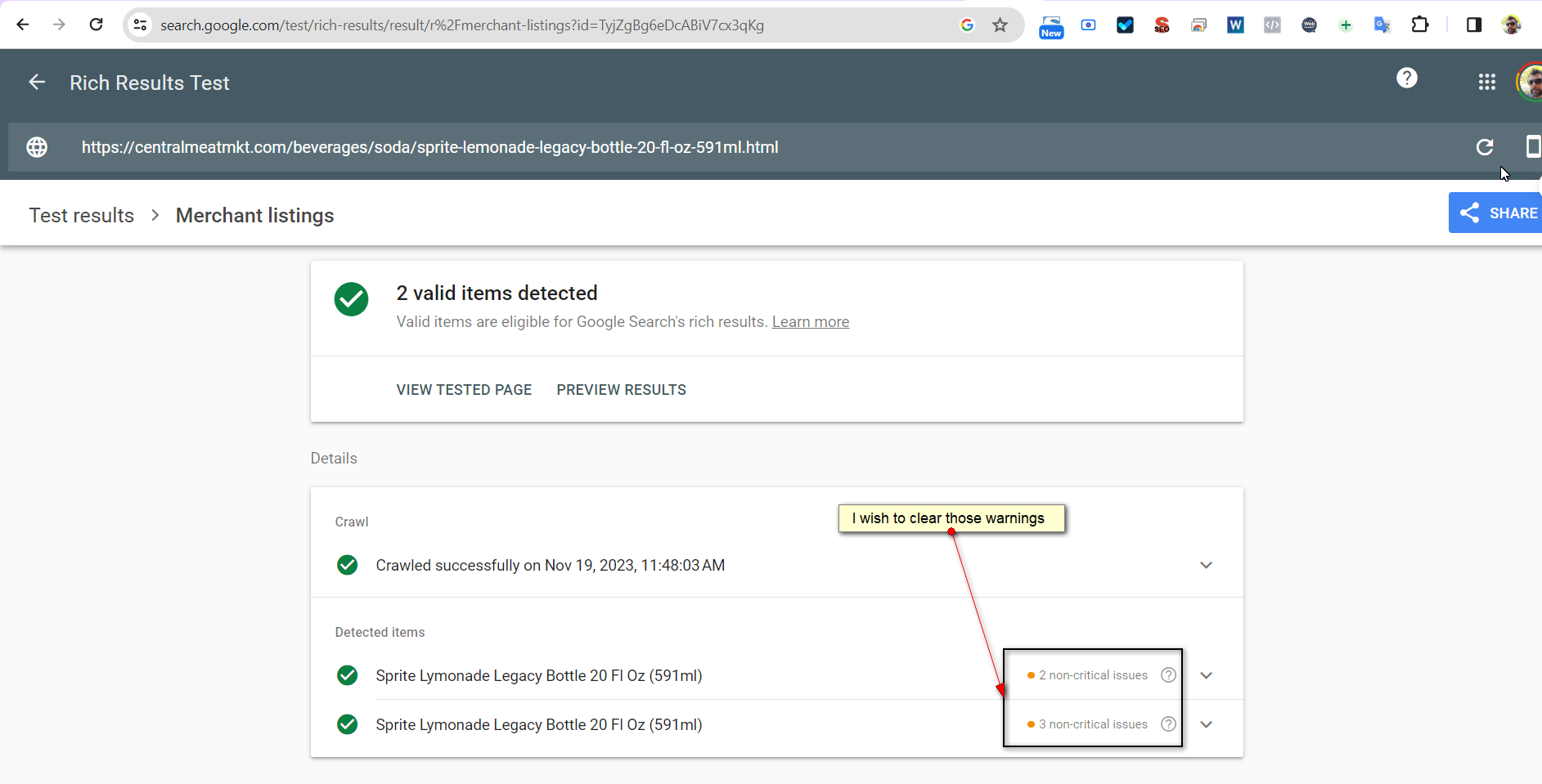Open the Google apps grid

pos(1487,82)
